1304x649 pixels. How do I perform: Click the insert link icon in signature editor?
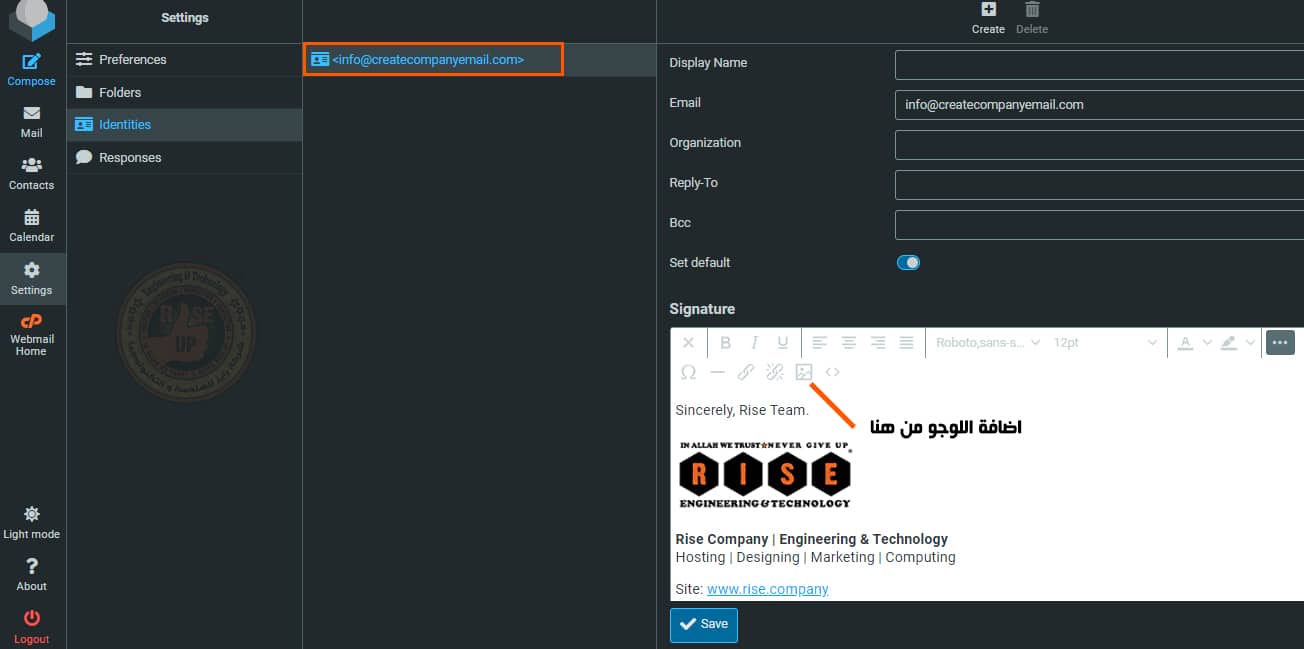745,372
